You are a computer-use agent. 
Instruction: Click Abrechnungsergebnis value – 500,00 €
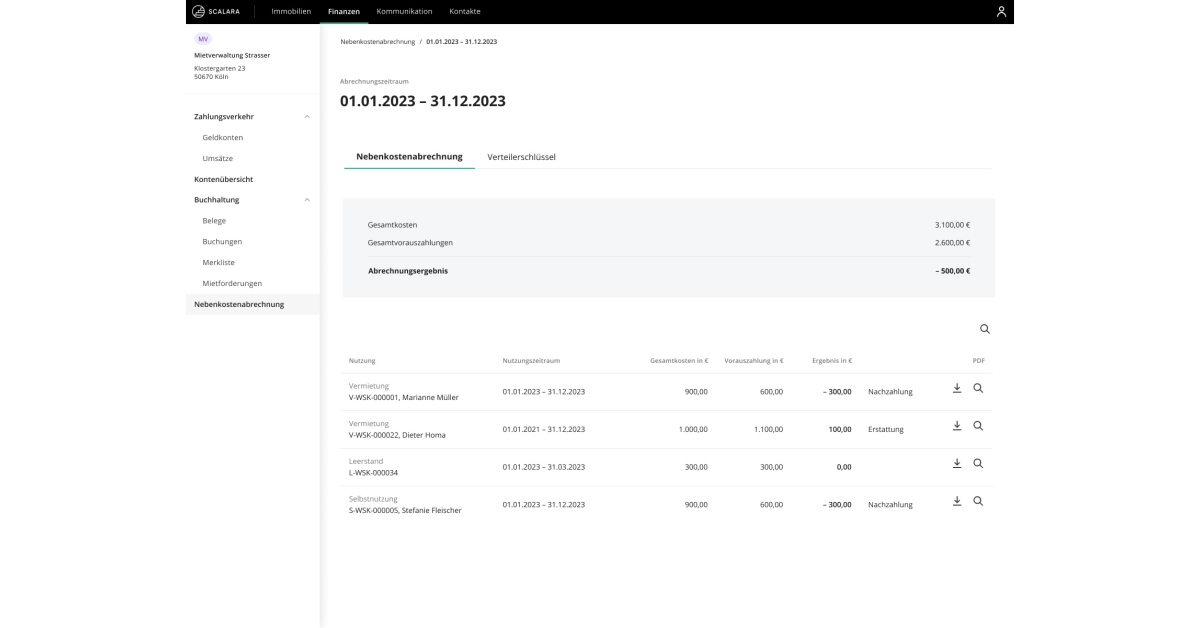(951, 270)
